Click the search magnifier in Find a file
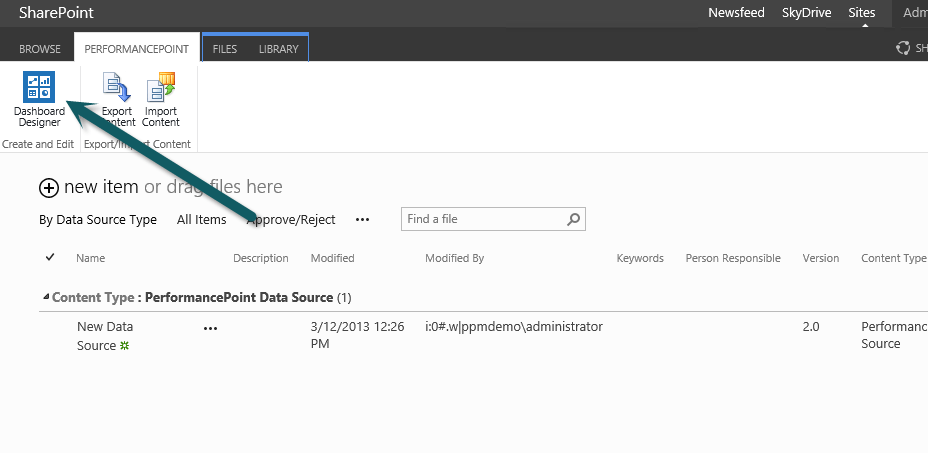Image resolution: width=928 pixels, height=453 pixels. tap(573, 219)
